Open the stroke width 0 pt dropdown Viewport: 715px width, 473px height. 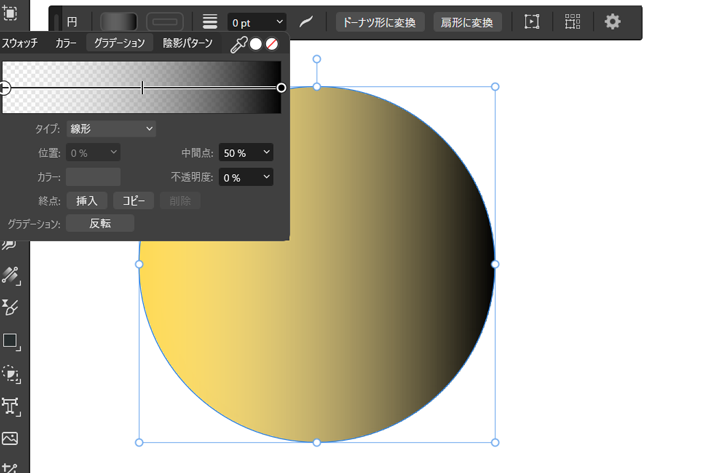pyautogui.click(x=257, y=22)
